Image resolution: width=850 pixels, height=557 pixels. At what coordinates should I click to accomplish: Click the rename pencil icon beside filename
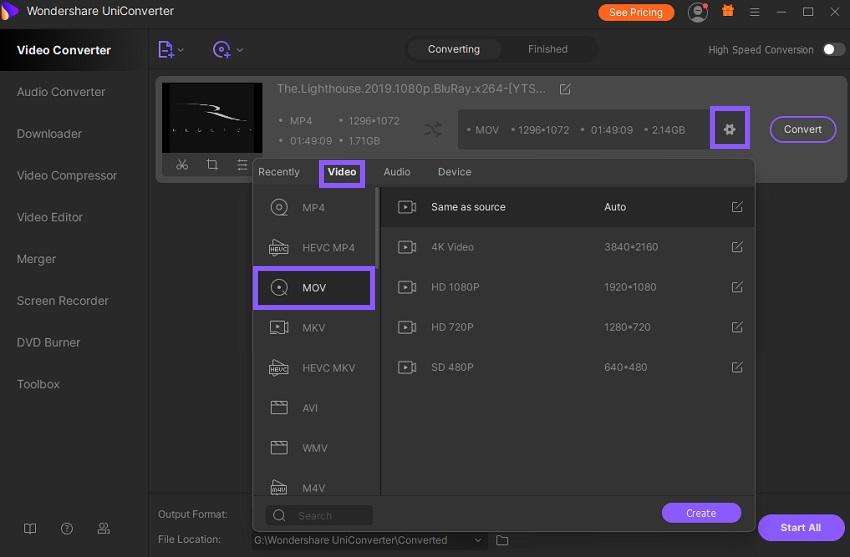pyautogui.click(x=565, y=89)
